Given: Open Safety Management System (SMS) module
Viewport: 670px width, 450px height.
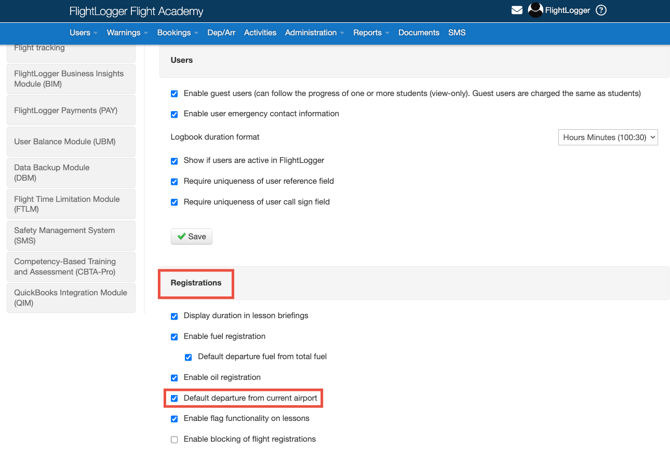Looking at the screenshot, I should pos(71,236).
